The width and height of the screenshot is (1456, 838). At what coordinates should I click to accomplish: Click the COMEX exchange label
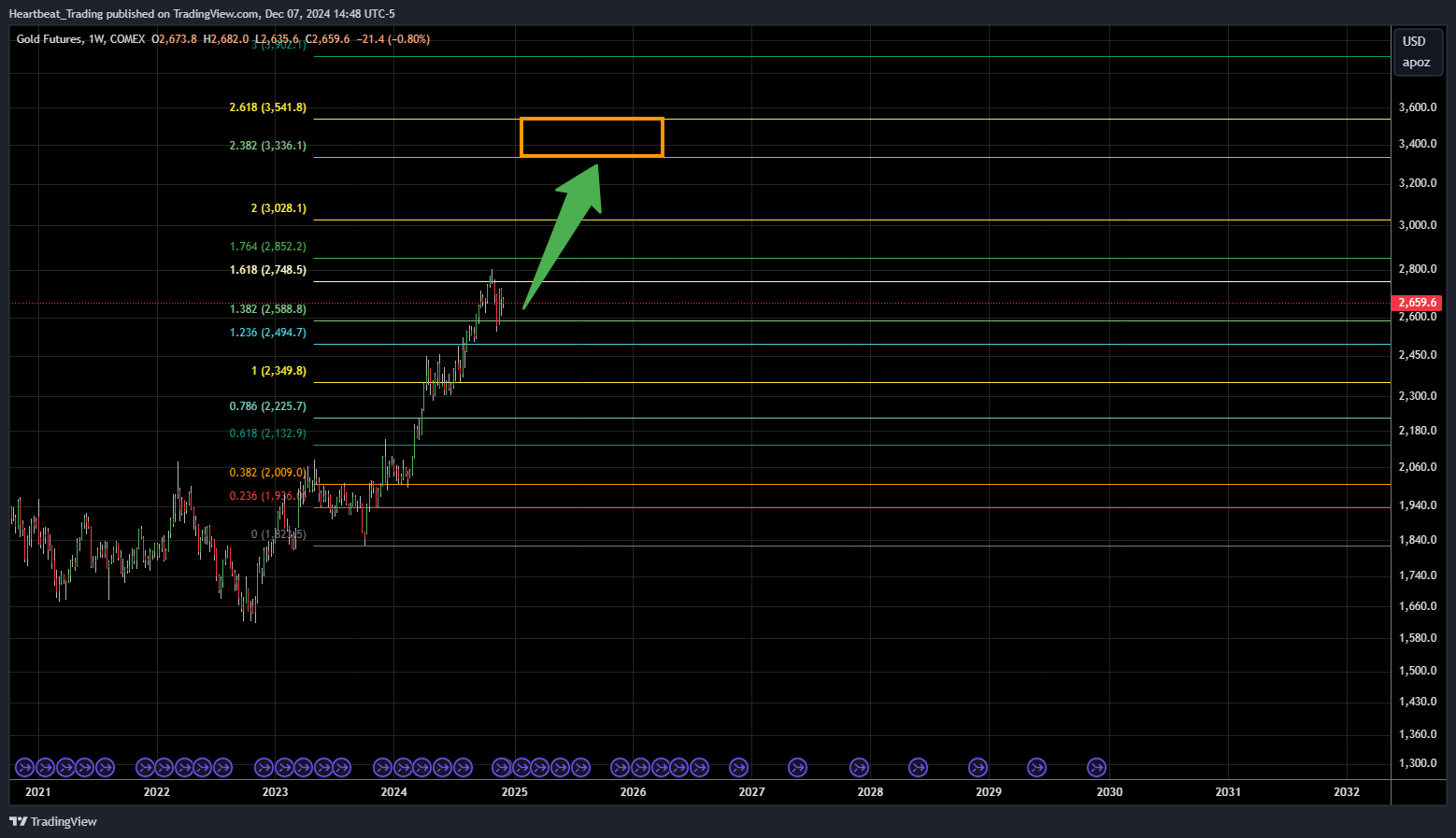pos(128,39)
